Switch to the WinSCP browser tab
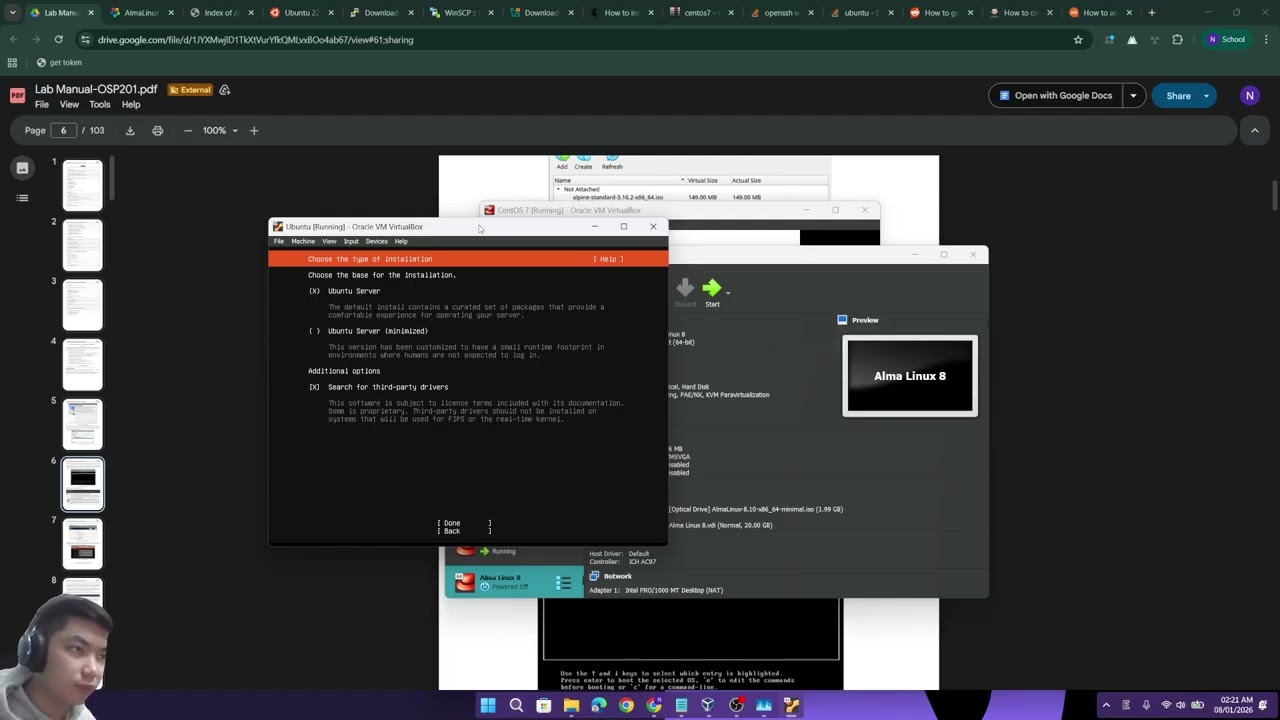The width and height of the screenshot is (1280, 720). pos(462,13)
